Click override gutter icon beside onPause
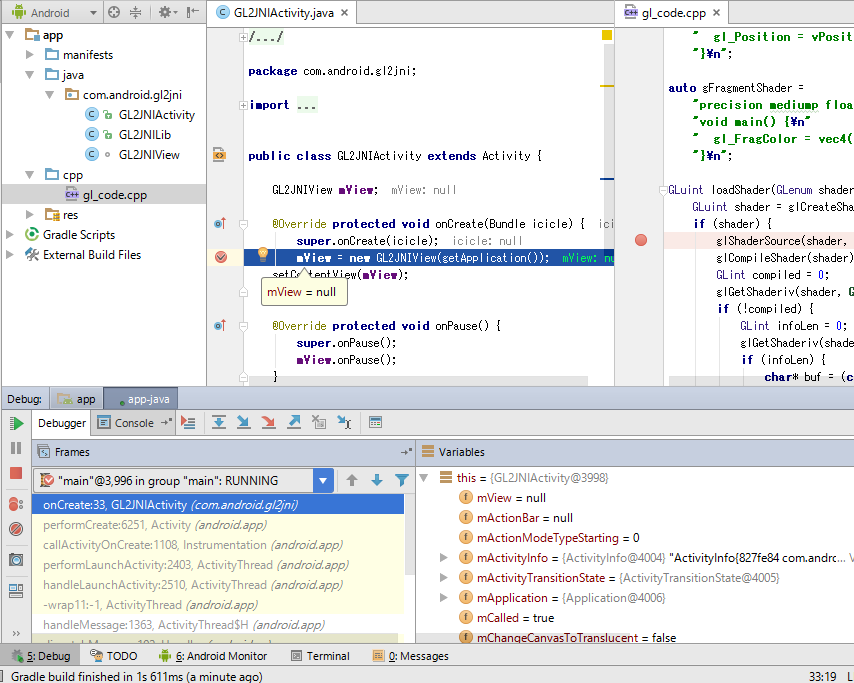Image resolution: width=854 pixels, height=683 pixels. pos(220,326)
